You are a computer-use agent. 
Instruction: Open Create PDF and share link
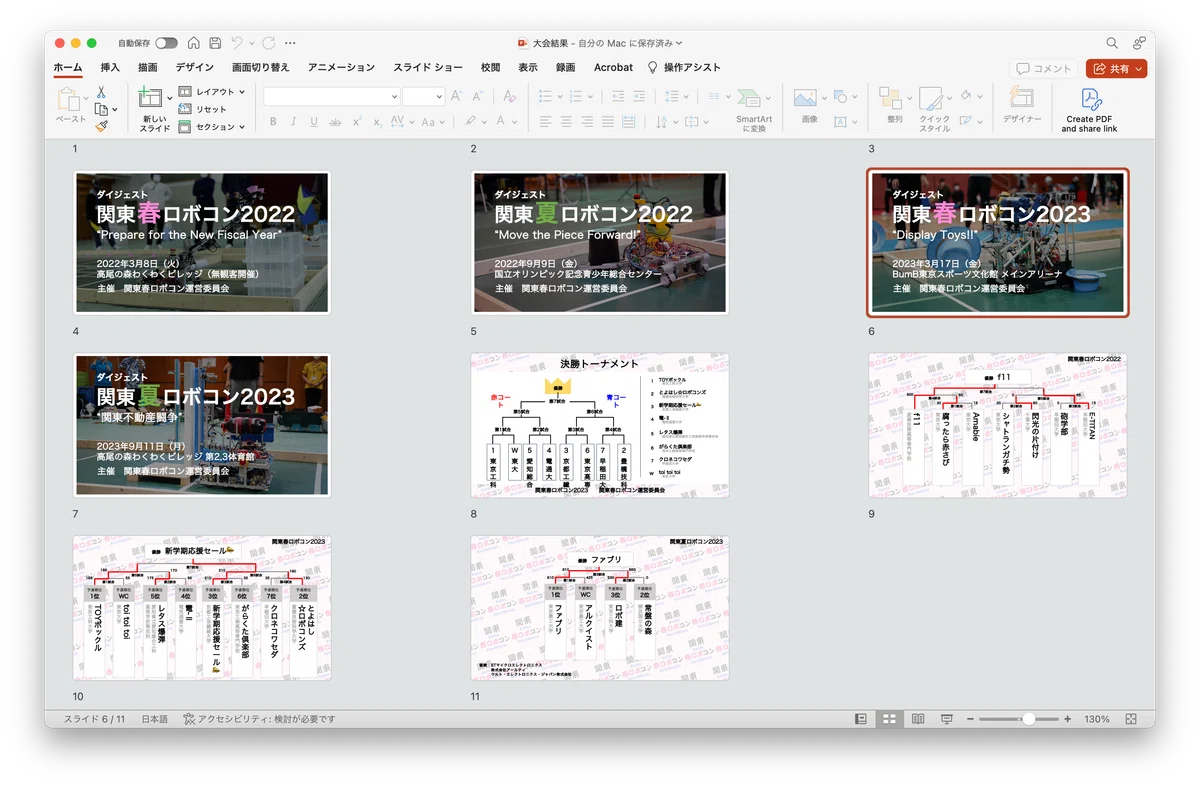[1089, 110]
